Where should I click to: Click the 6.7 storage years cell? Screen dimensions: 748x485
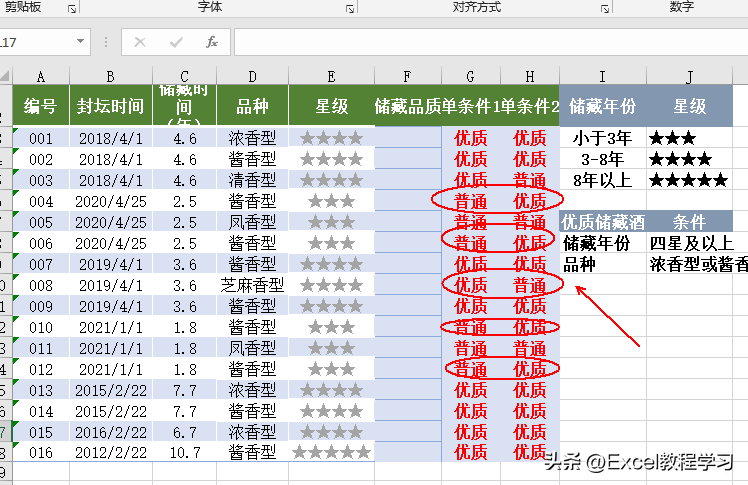point(185,432)
